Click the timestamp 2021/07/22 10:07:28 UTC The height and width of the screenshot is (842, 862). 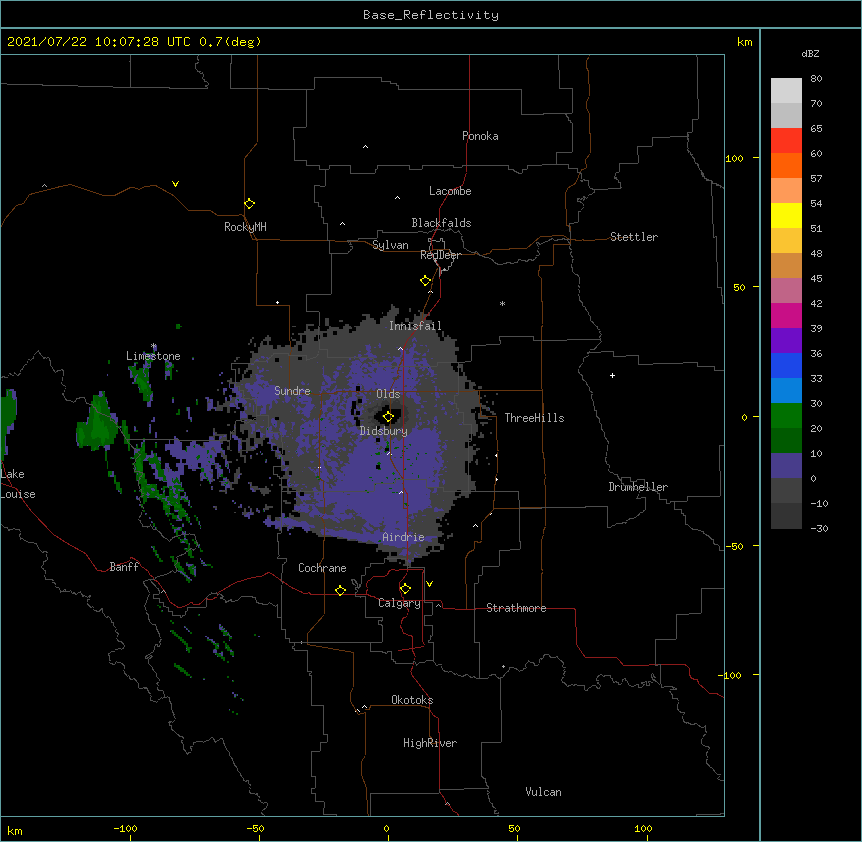coord(99,42)
